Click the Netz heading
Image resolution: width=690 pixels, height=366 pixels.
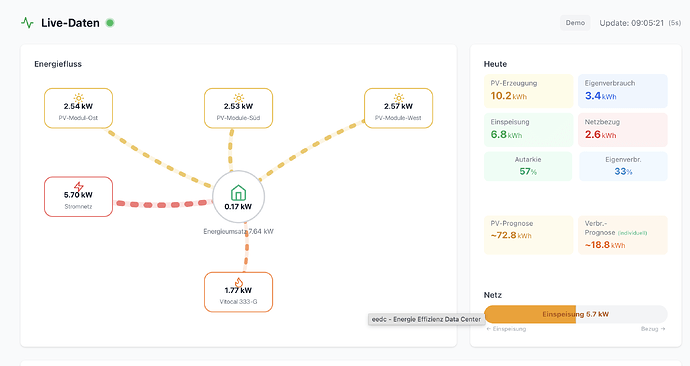(x=493, y=295)
